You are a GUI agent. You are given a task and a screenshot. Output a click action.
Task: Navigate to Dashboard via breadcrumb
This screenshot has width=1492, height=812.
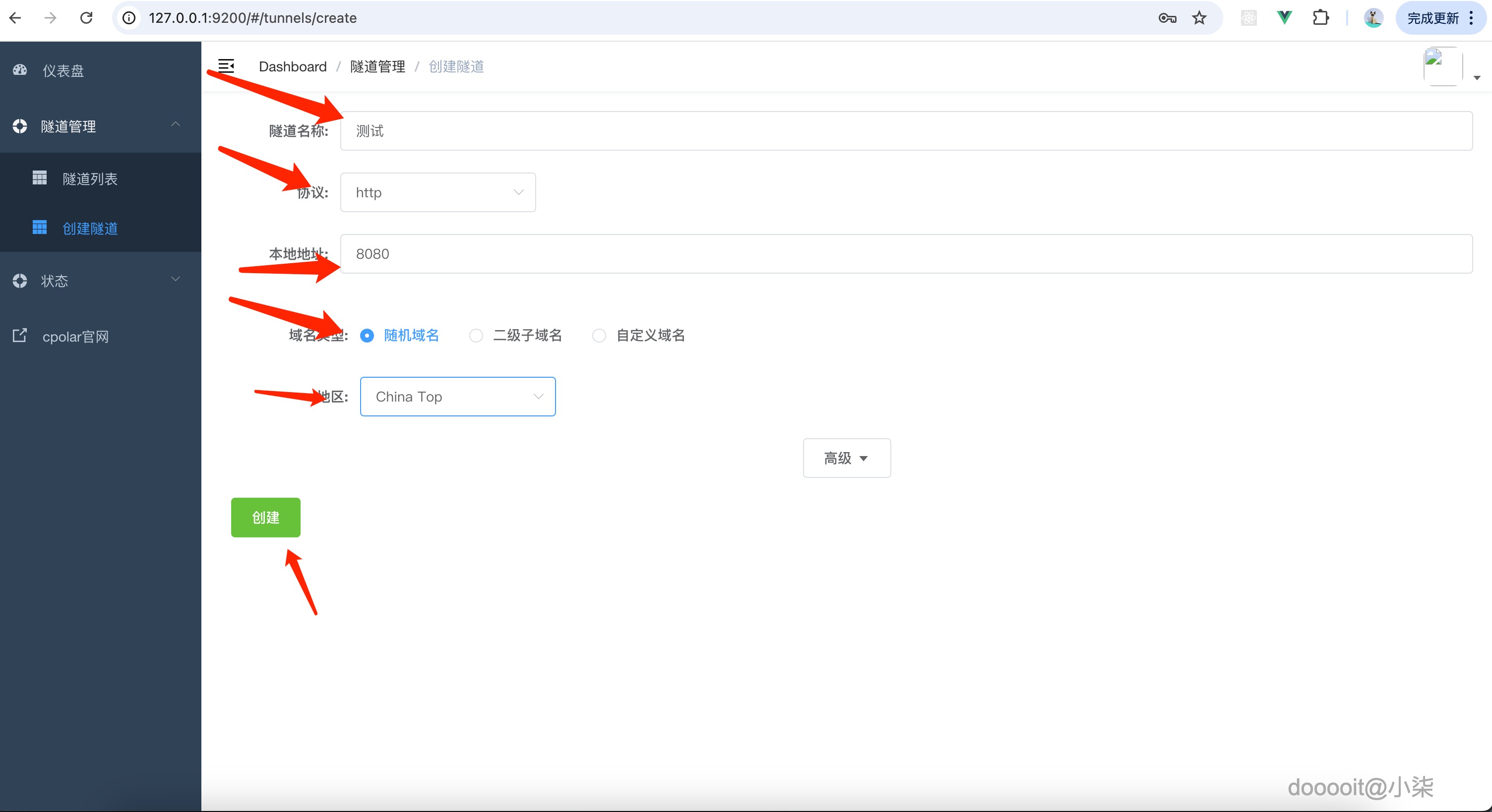(x=293, y=66)
